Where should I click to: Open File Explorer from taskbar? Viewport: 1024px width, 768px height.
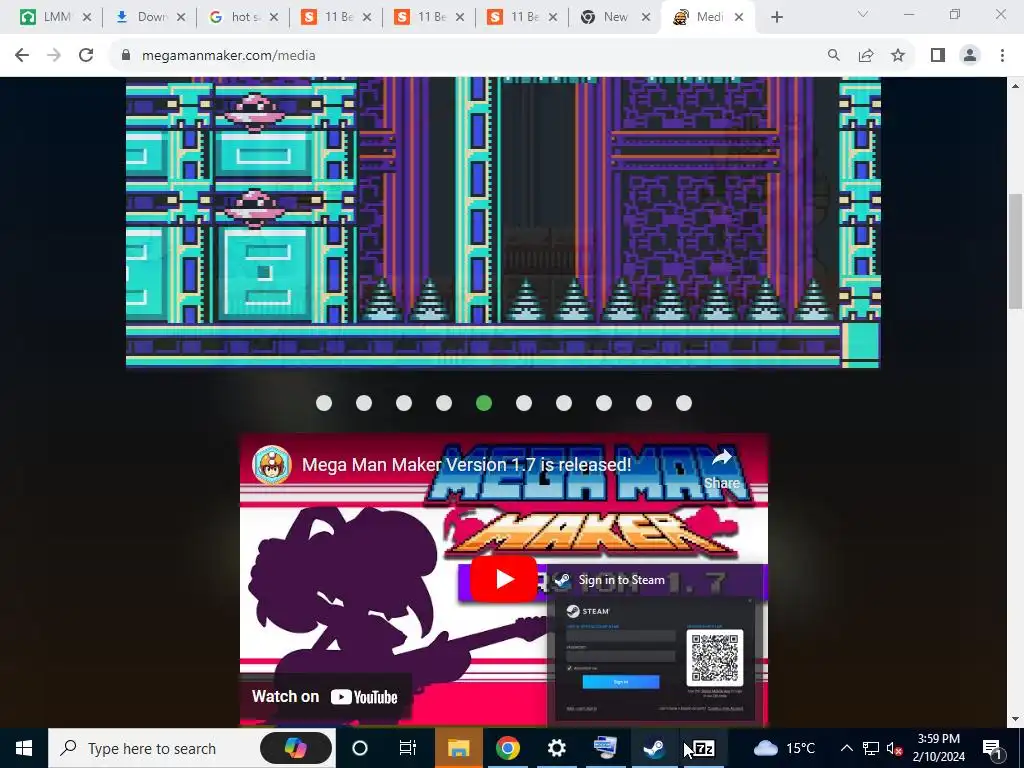pyautogui.click(x=458, y=748)
